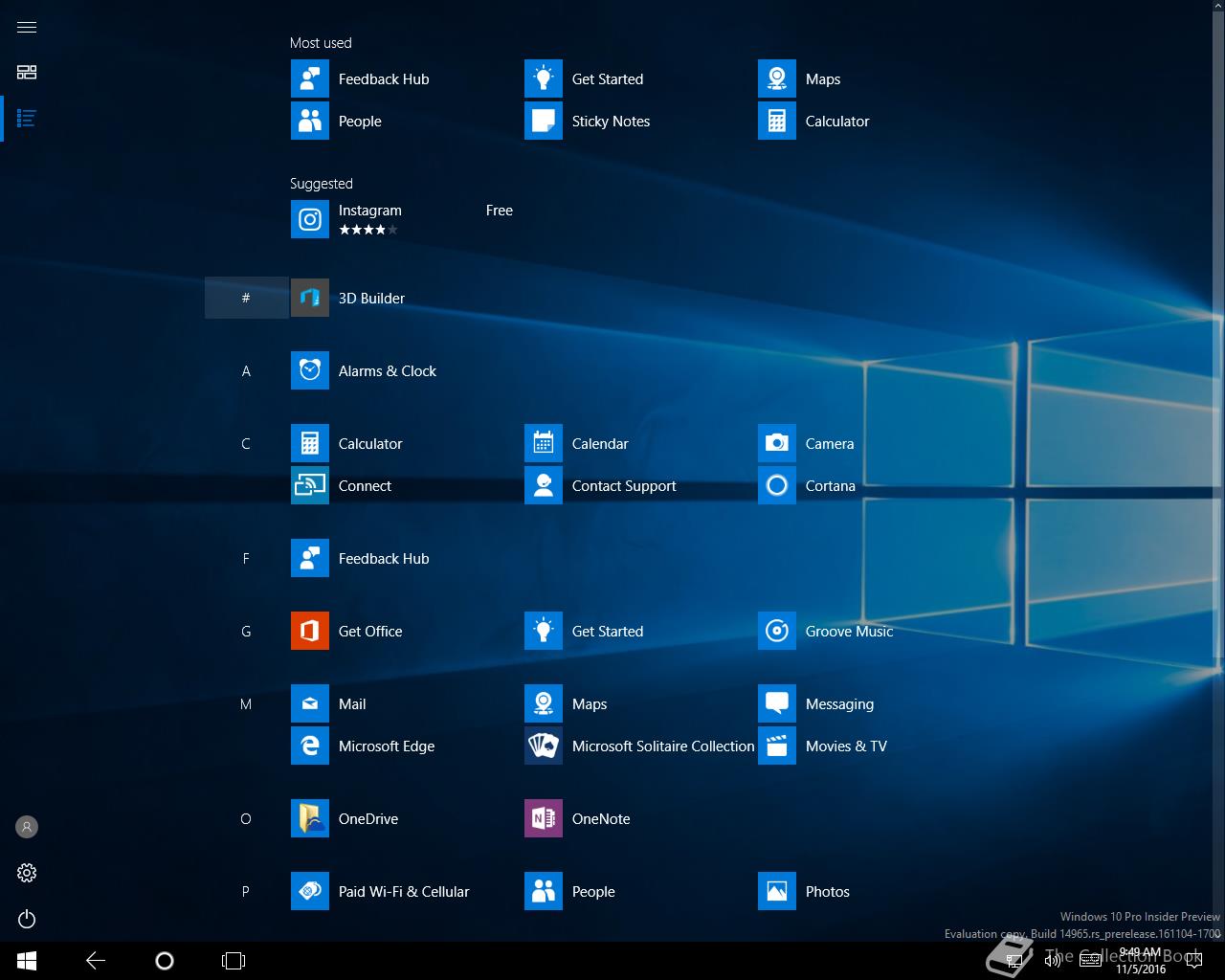Launch People under Most used

(x=406, y=121)
